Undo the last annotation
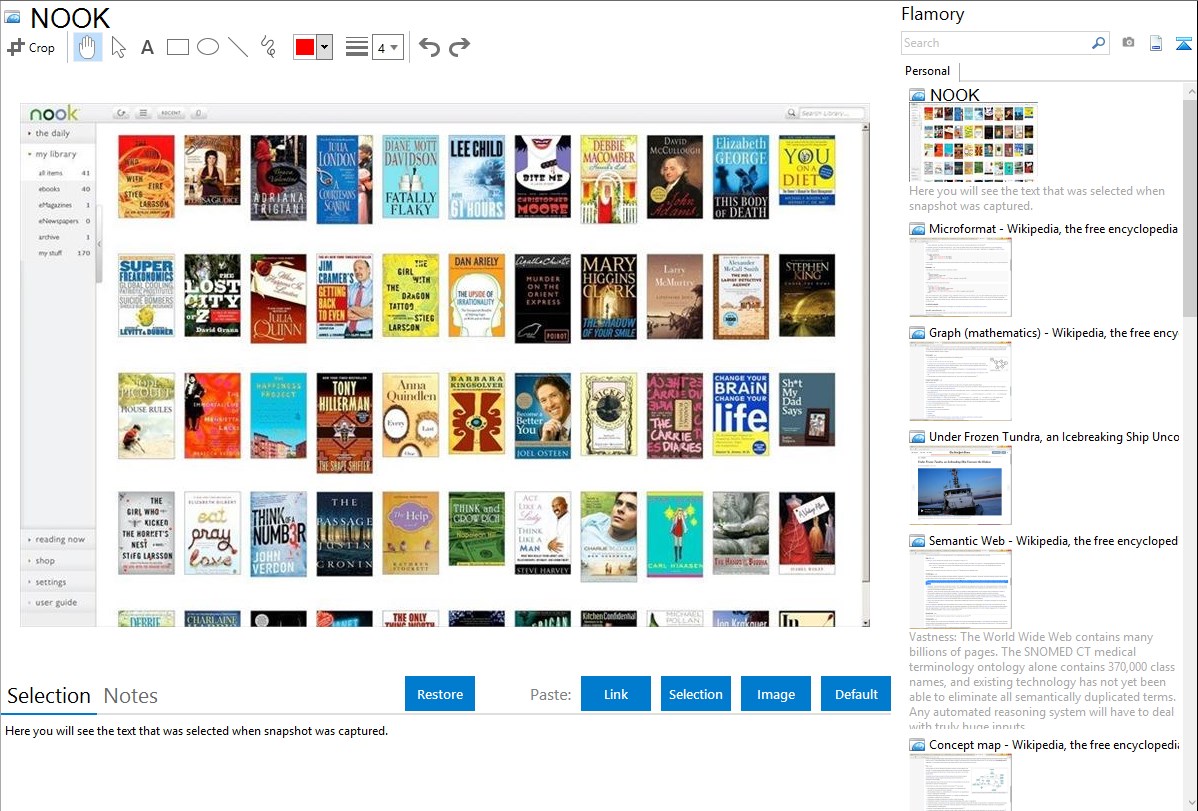 pos(429,47)
